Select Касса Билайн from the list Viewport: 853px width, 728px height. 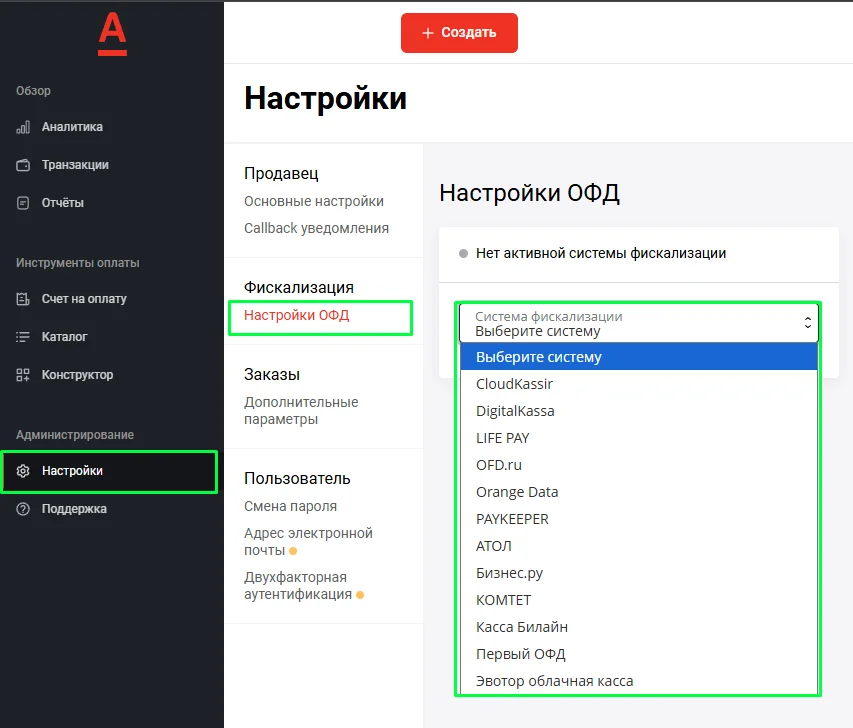(639, 627)
